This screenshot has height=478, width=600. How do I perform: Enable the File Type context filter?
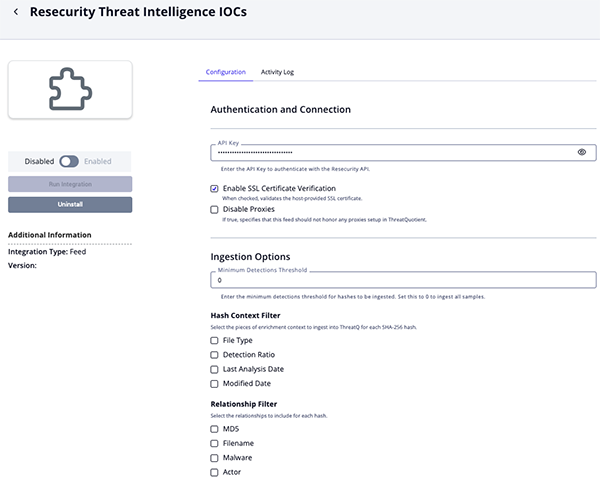[x=214, y=340]
